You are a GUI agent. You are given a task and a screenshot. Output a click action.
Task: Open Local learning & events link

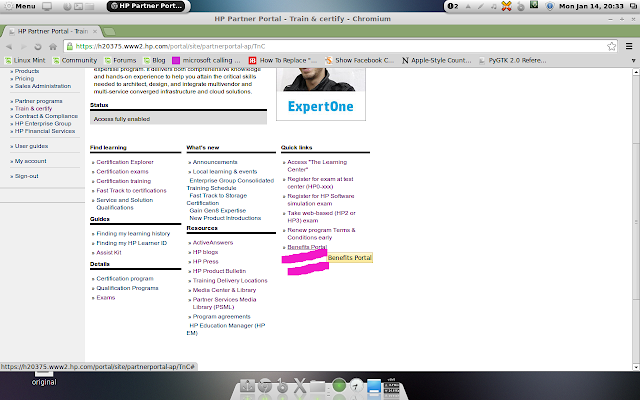[x=225, y=171]
